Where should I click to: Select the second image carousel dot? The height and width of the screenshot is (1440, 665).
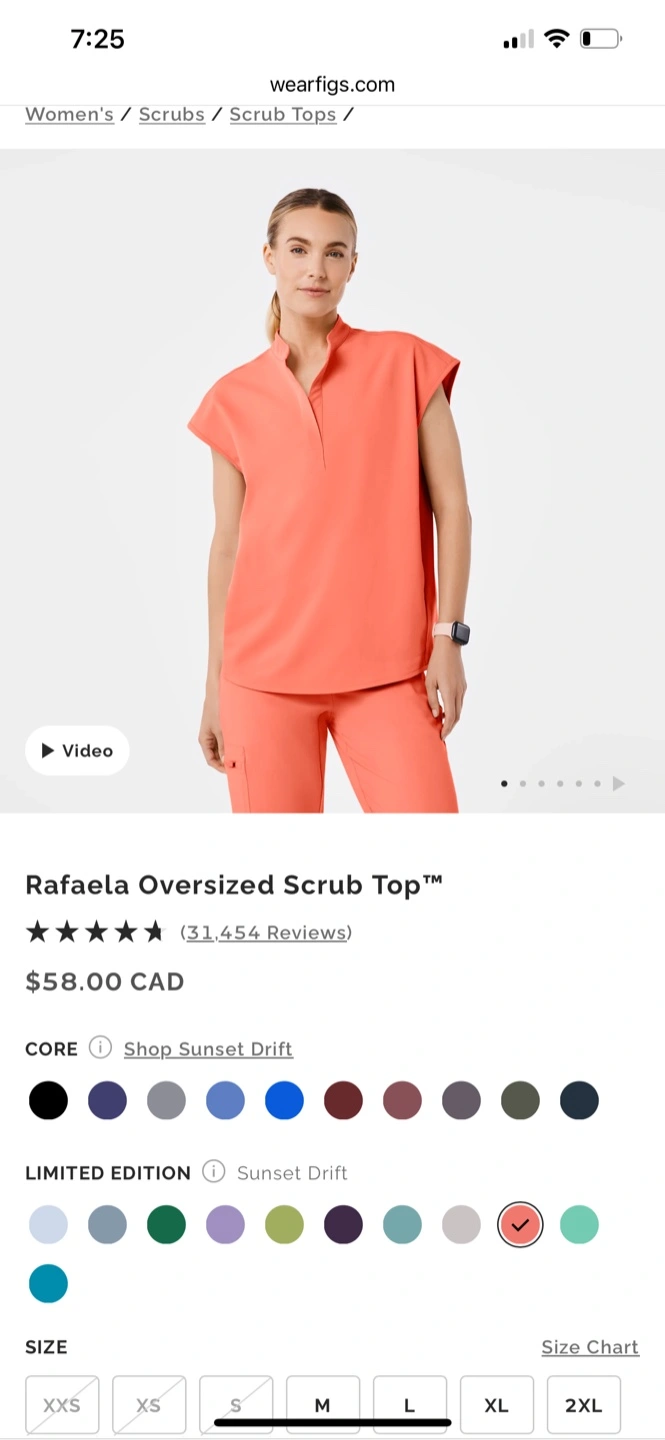tap(522, 784)
